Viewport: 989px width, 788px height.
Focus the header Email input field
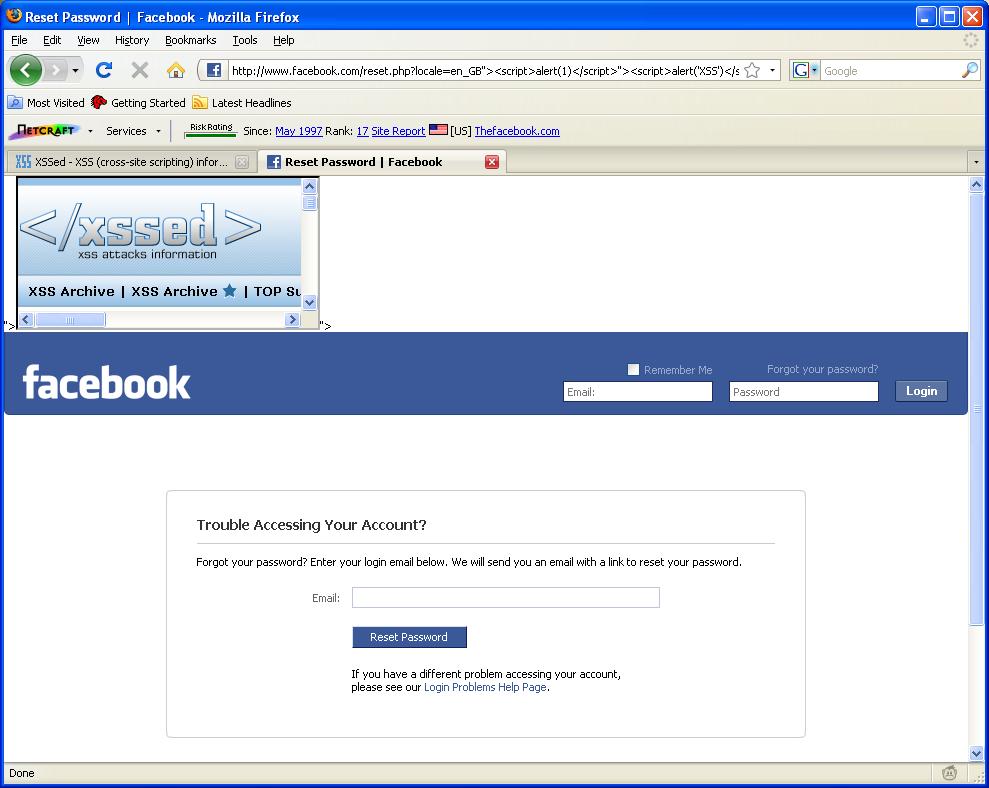(638, 392)
